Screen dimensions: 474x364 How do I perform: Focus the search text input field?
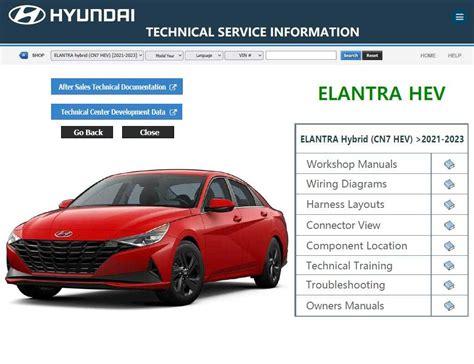click(x=301, y=55)
